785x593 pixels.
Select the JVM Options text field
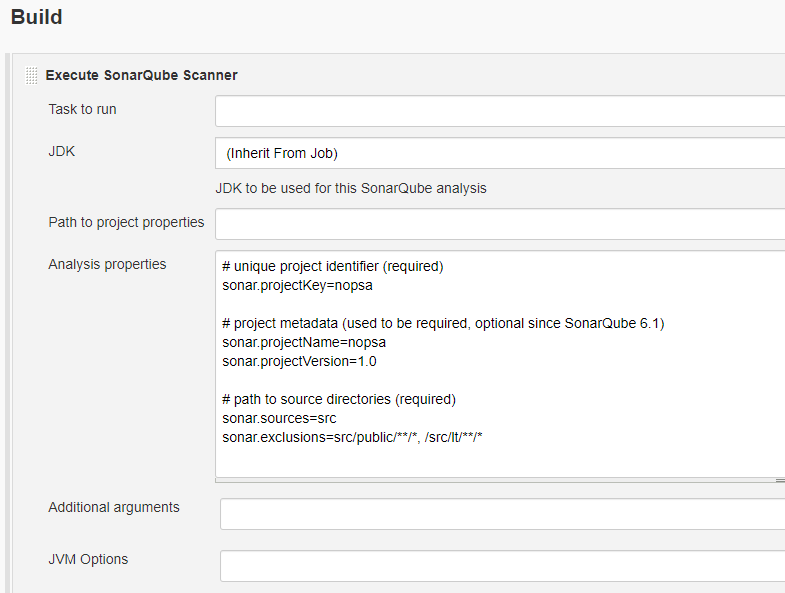(502, 566)
